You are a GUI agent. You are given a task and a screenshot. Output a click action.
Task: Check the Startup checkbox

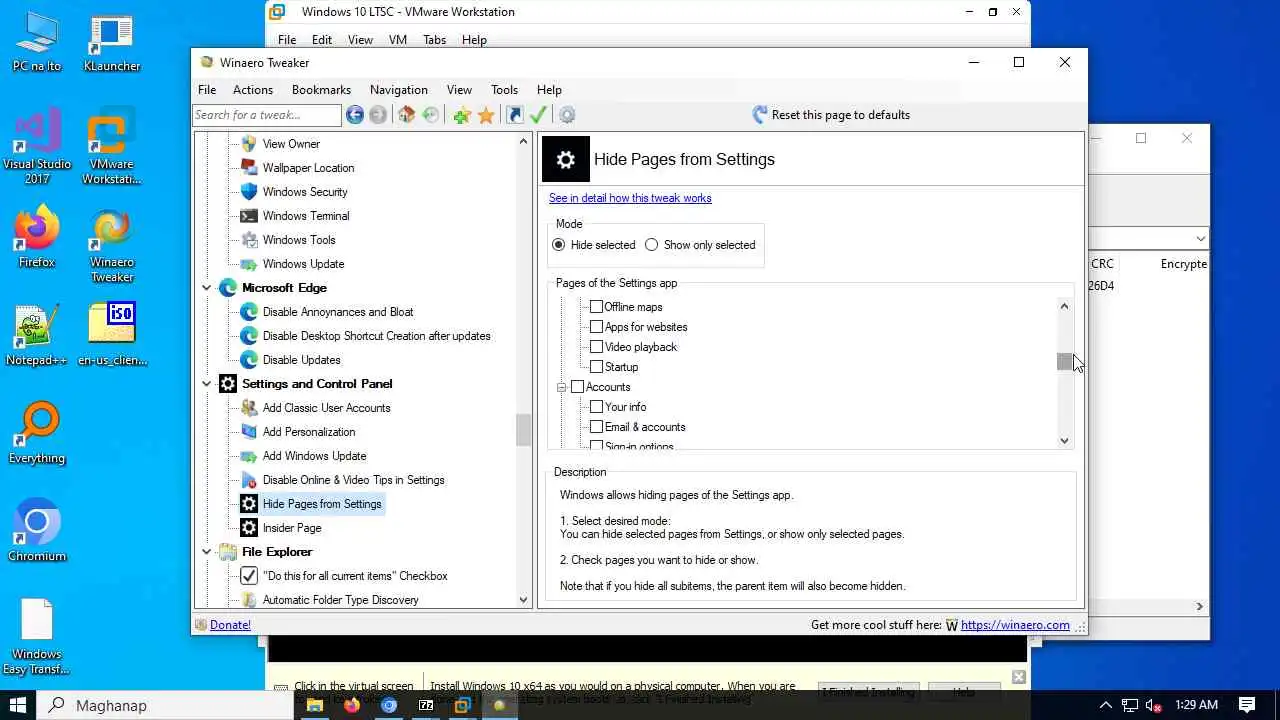(596, 367)
